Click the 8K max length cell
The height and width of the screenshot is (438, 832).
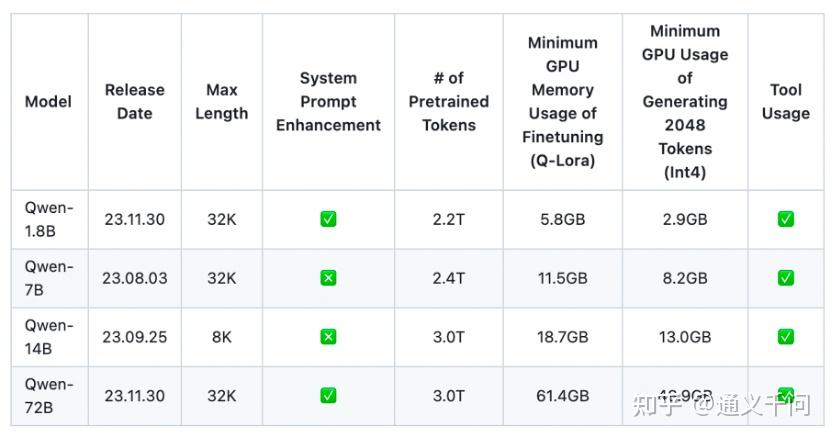(221, 337)
